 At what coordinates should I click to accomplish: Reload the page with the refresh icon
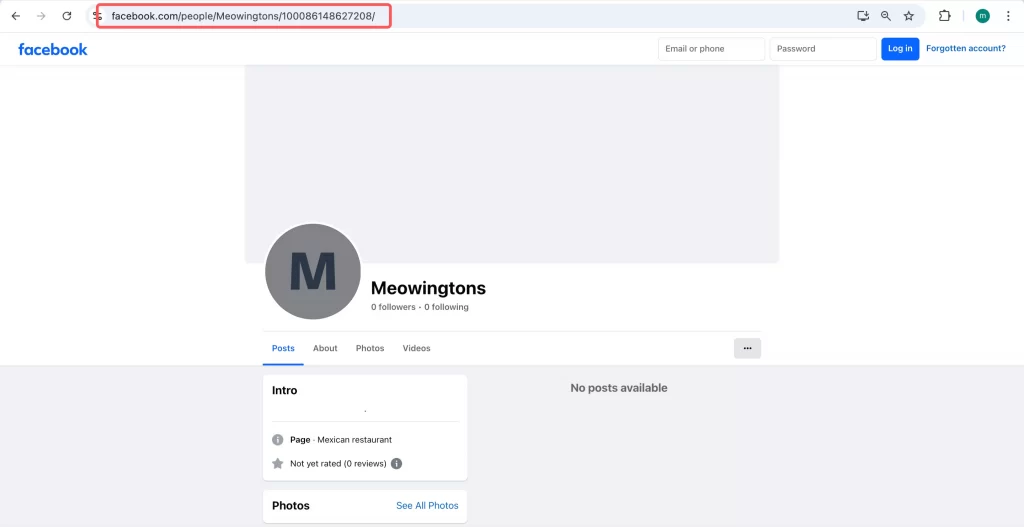[67, 16]
